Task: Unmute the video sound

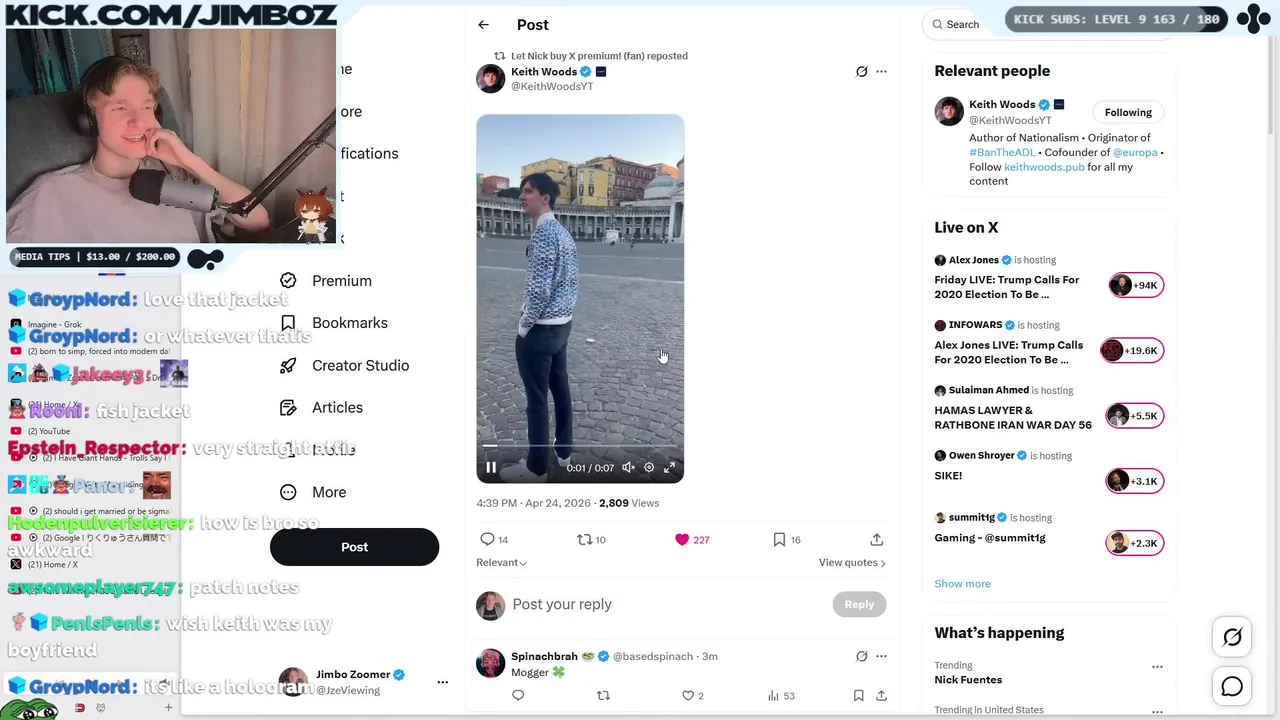Action: [628, 467]
